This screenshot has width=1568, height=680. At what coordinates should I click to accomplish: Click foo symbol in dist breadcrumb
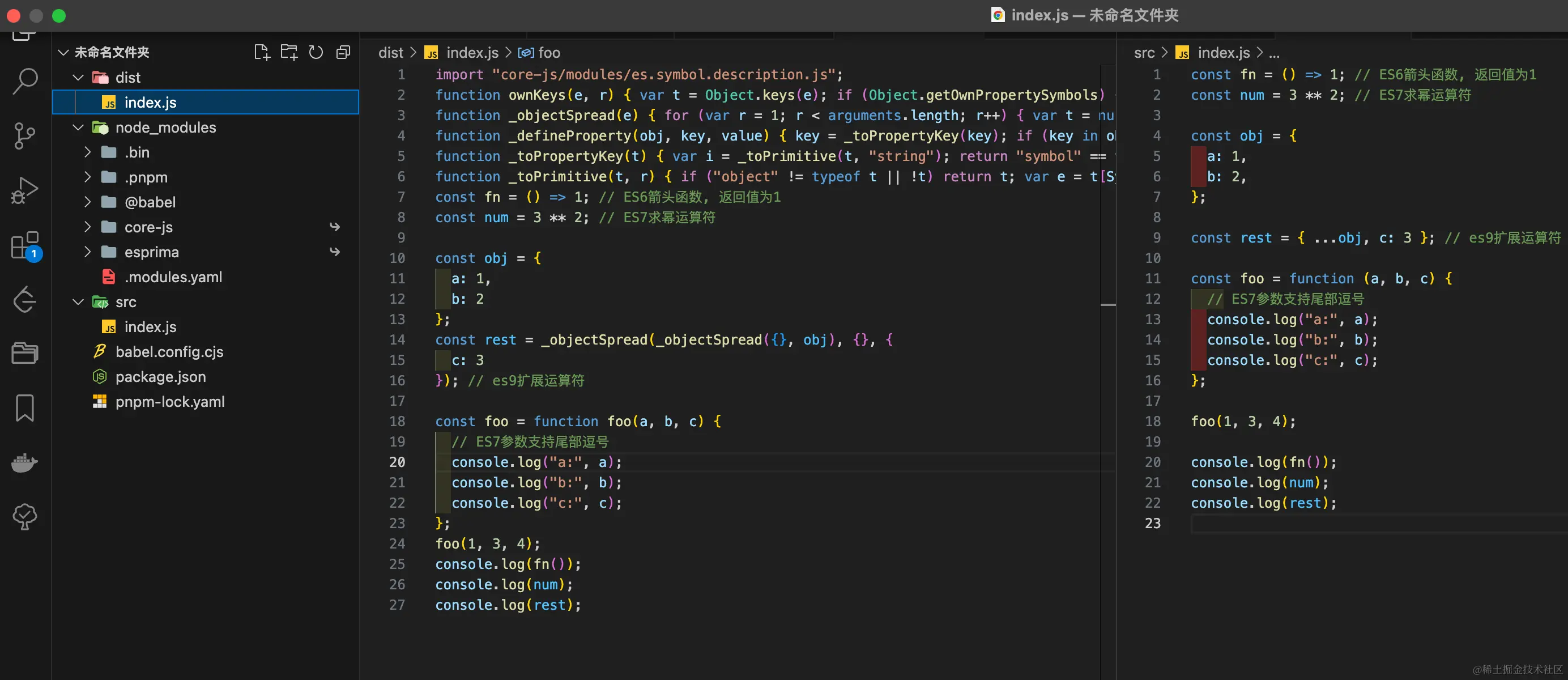point(548,53)
